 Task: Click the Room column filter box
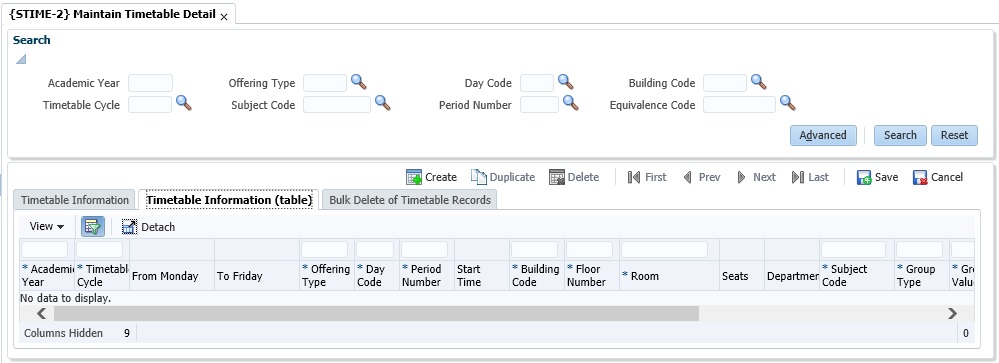click(x=665, y=250)
